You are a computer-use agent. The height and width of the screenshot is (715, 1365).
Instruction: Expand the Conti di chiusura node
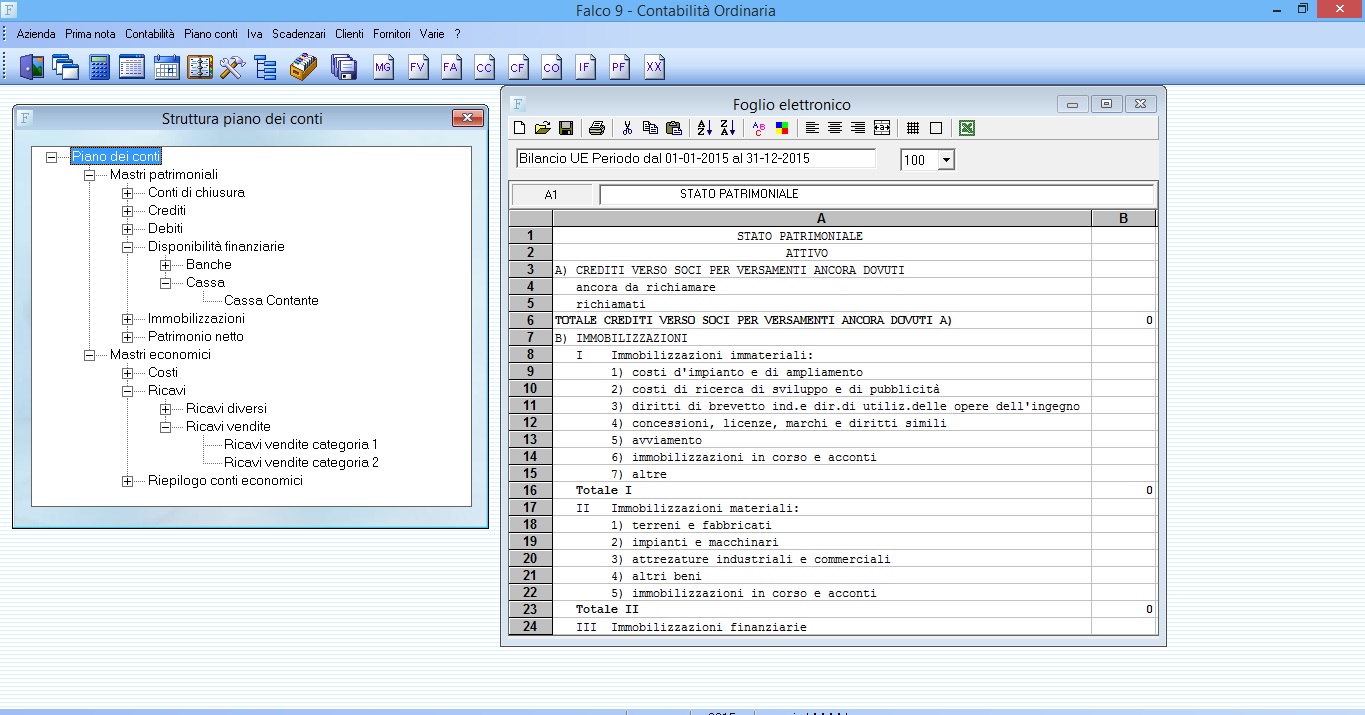point(127,193)
